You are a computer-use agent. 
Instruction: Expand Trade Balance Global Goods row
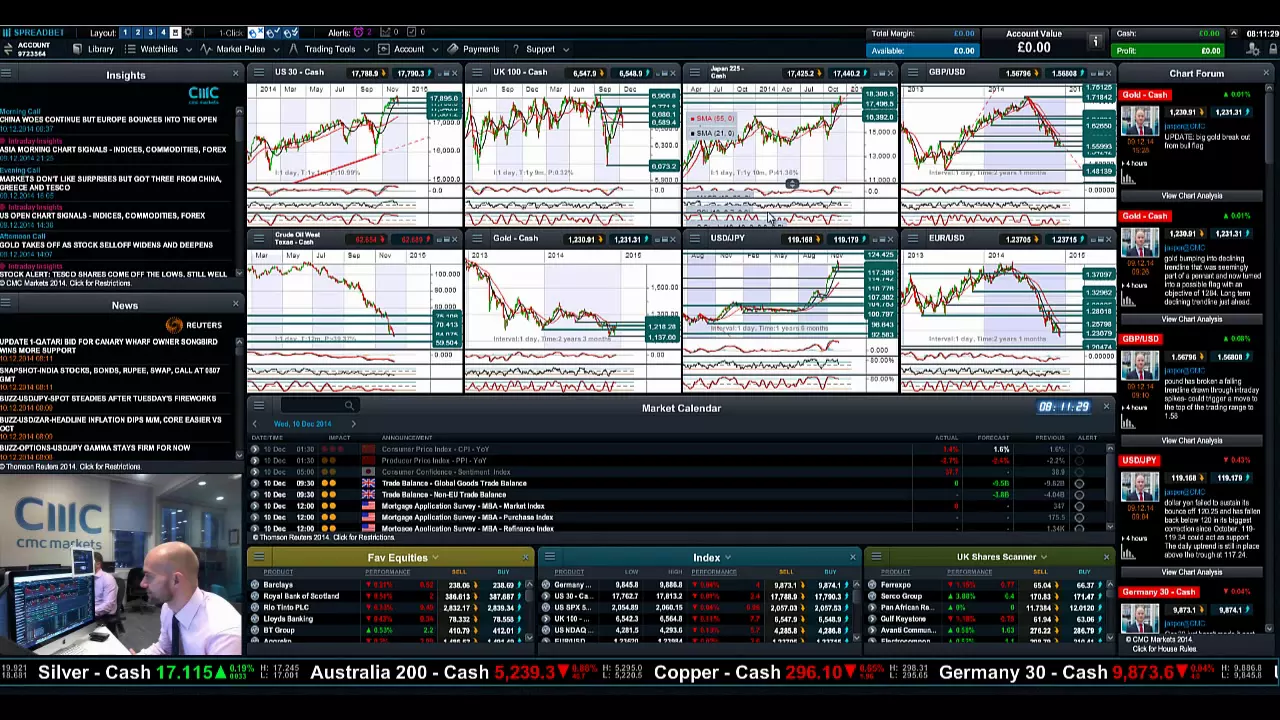tap(254, 483)
